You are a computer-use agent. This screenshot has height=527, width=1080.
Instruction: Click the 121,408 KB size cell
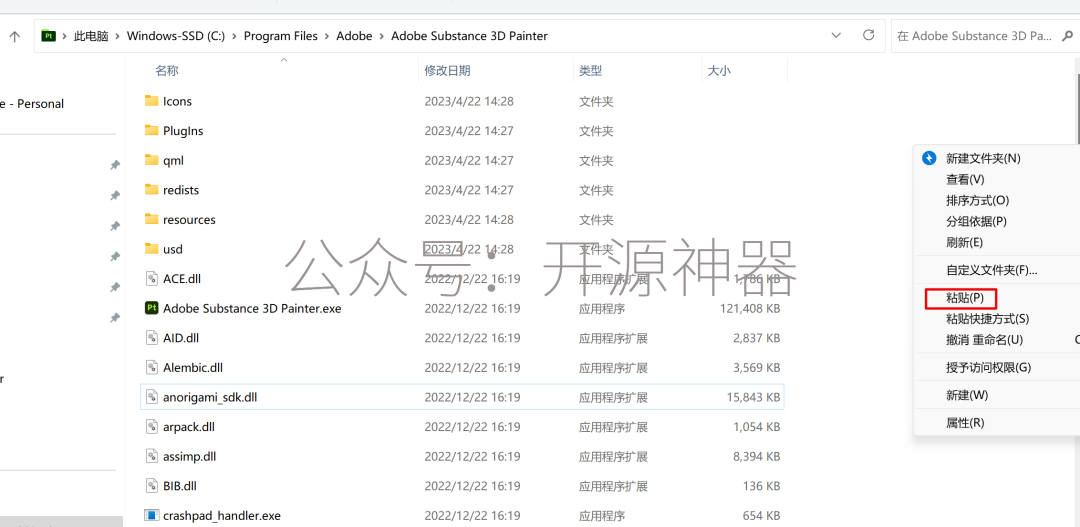pos(750,309)
